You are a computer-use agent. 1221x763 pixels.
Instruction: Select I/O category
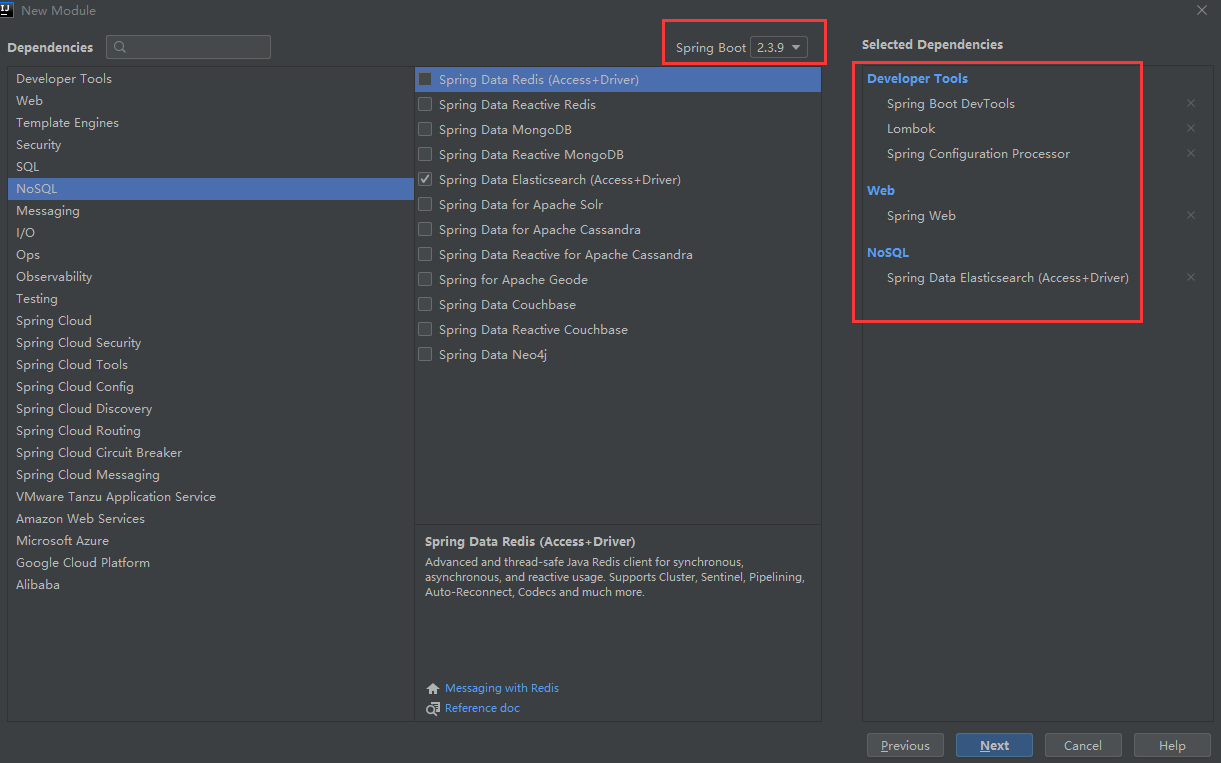tap(211, 232)
